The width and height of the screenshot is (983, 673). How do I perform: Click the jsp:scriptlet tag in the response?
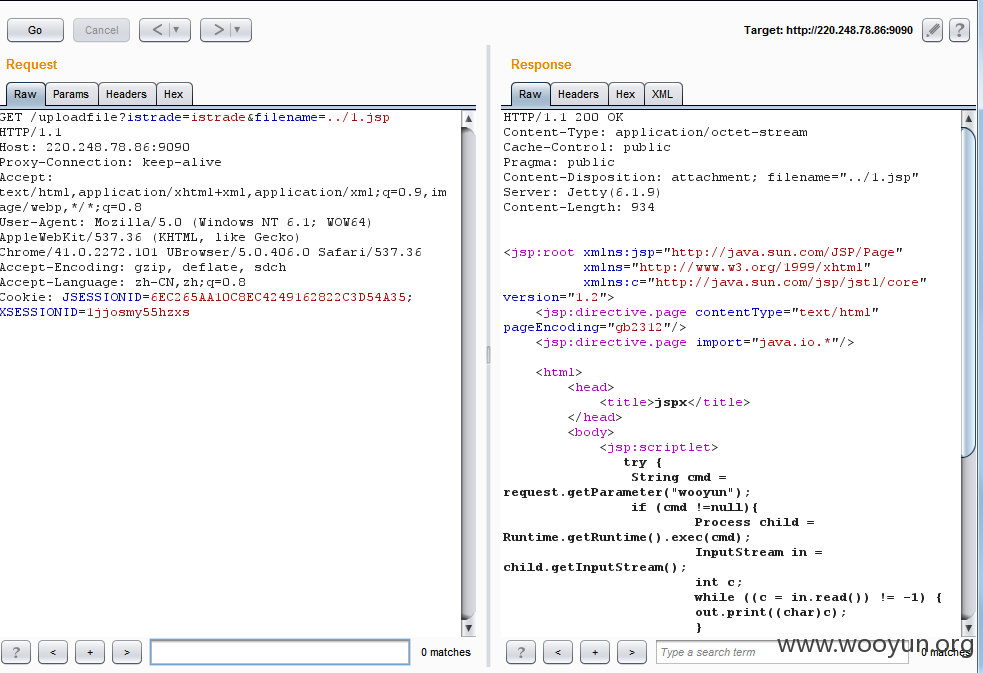click(658, 447)
